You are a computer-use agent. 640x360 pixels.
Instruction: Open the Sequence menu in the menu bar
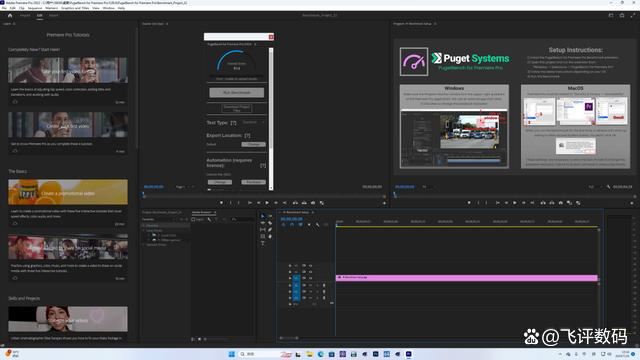35,8
